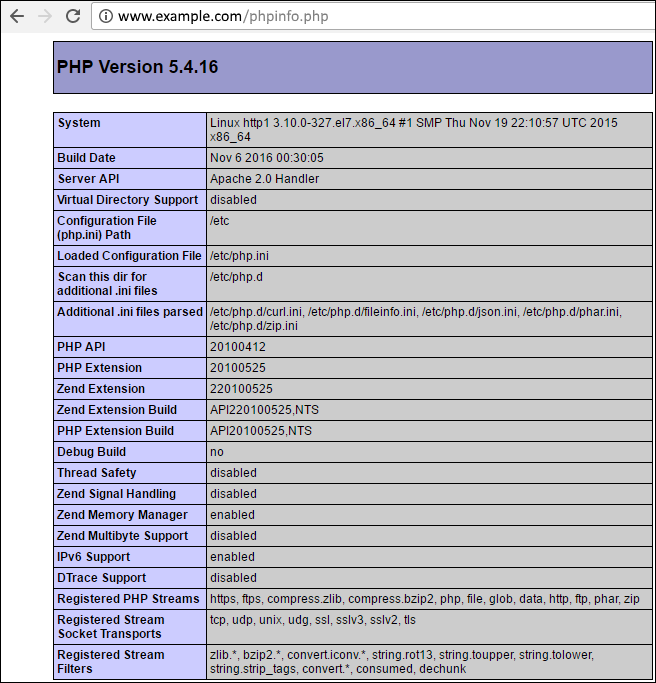Click the Apache 2.0 Handler value

(264, 179)
